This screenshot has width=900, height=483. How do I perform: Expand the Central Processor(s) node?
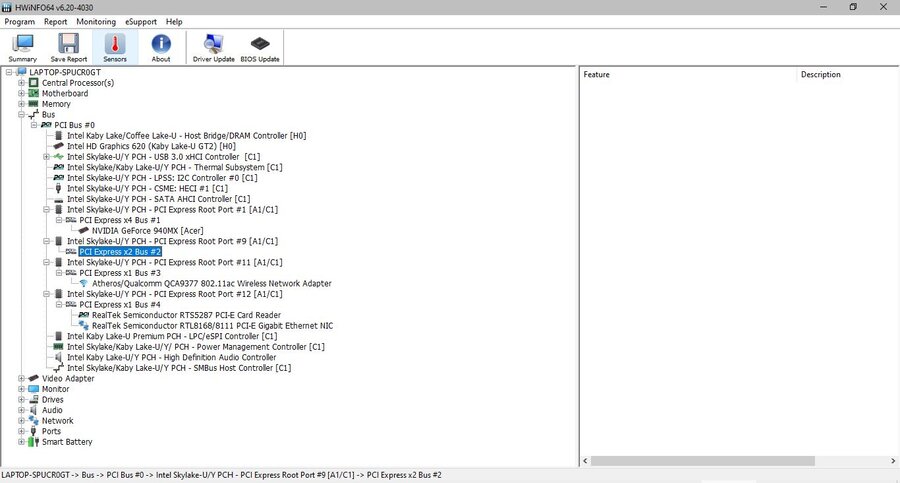[21, 83]
